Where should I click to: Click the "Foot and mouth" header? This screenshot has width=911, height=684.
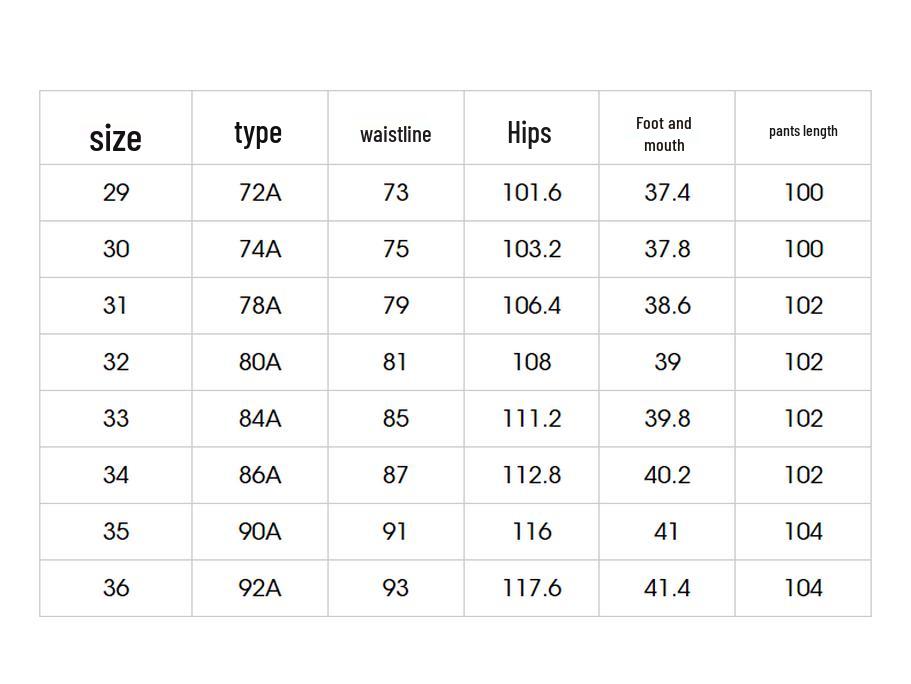[664, 134]
